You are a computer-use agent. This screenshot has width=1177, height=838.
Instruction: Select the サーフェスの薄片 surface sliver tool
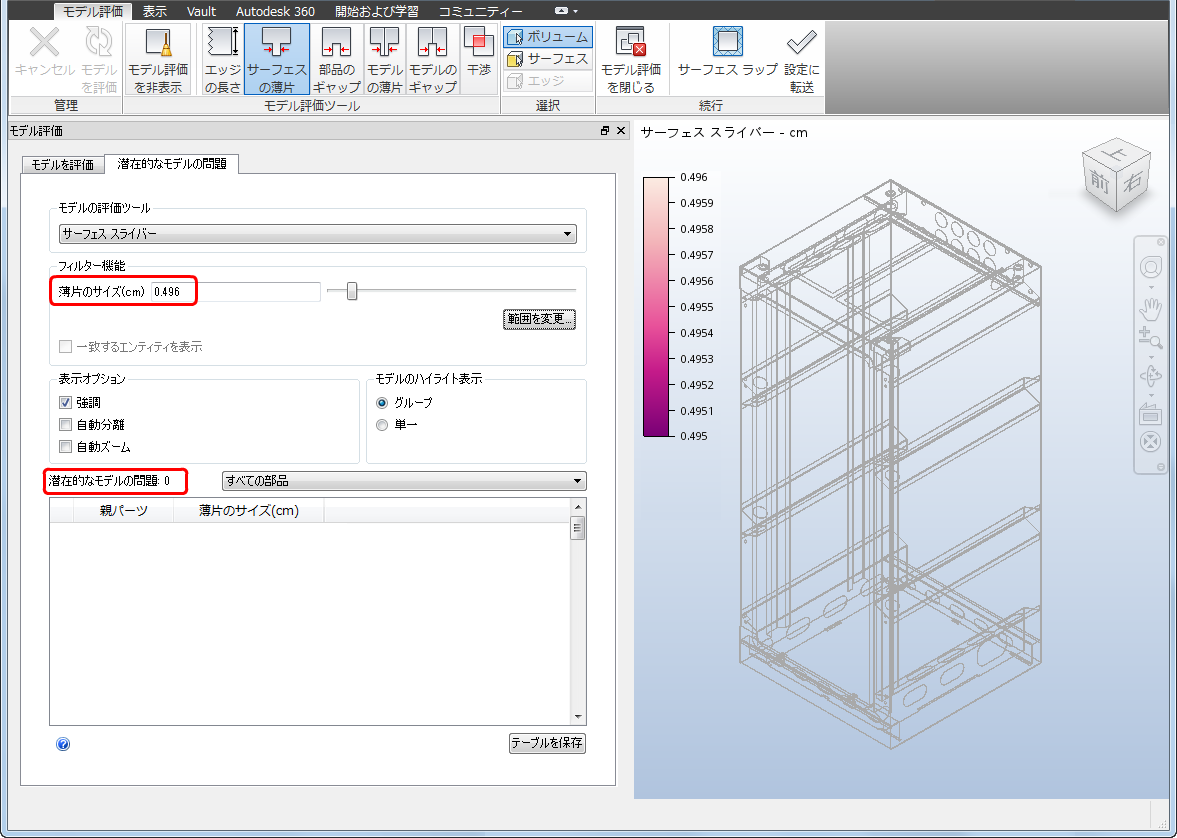click(277, 59)
